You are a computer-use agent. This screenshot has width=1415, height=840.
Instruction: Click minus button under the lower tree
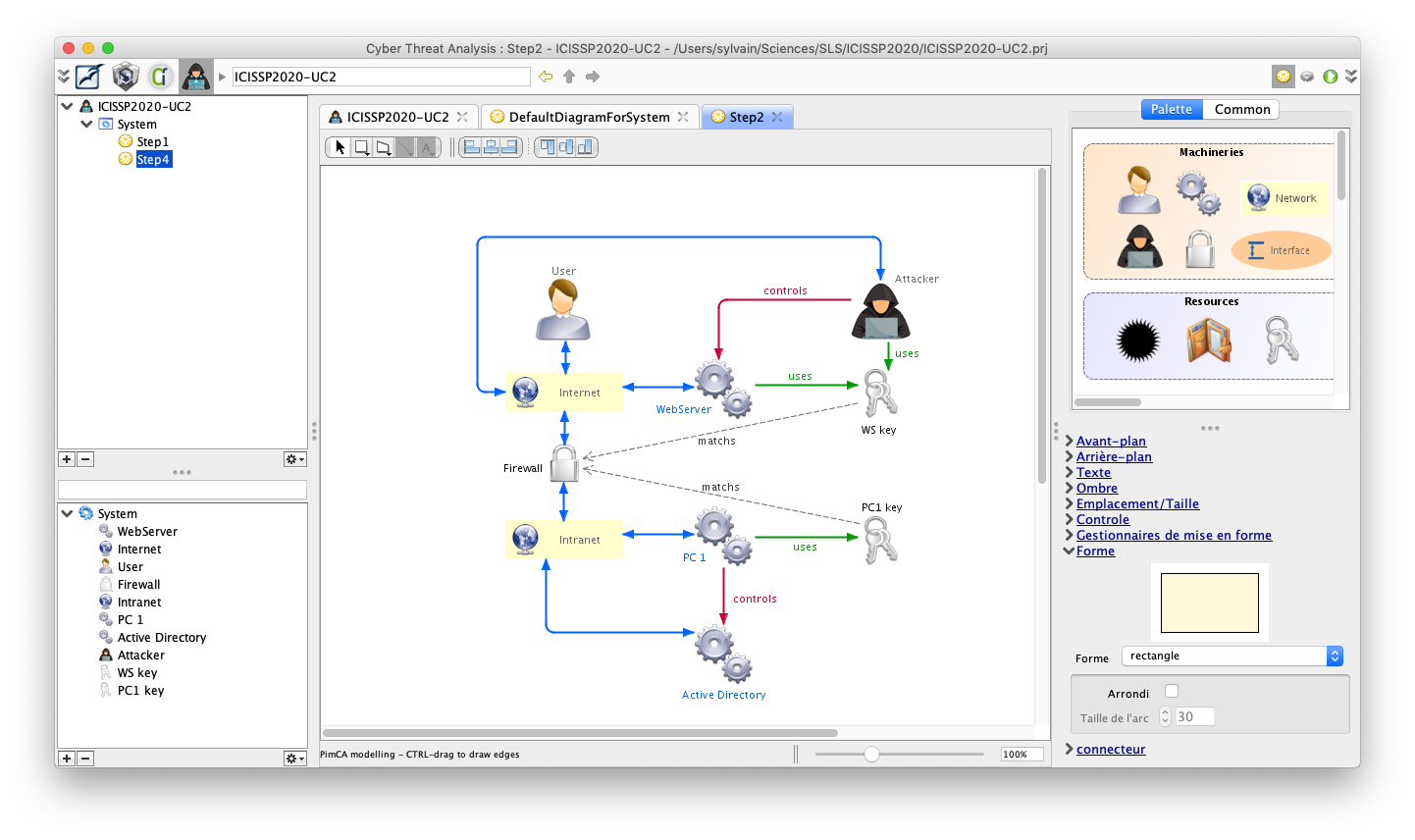click(x=85, y=759)
